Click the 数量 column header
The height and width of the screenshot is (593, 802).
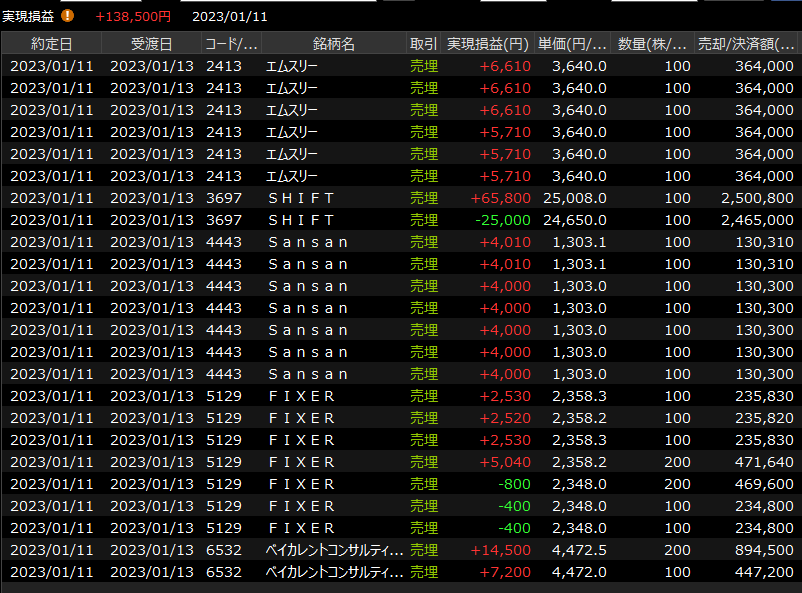pyautogui.click(x=652, y=44)
